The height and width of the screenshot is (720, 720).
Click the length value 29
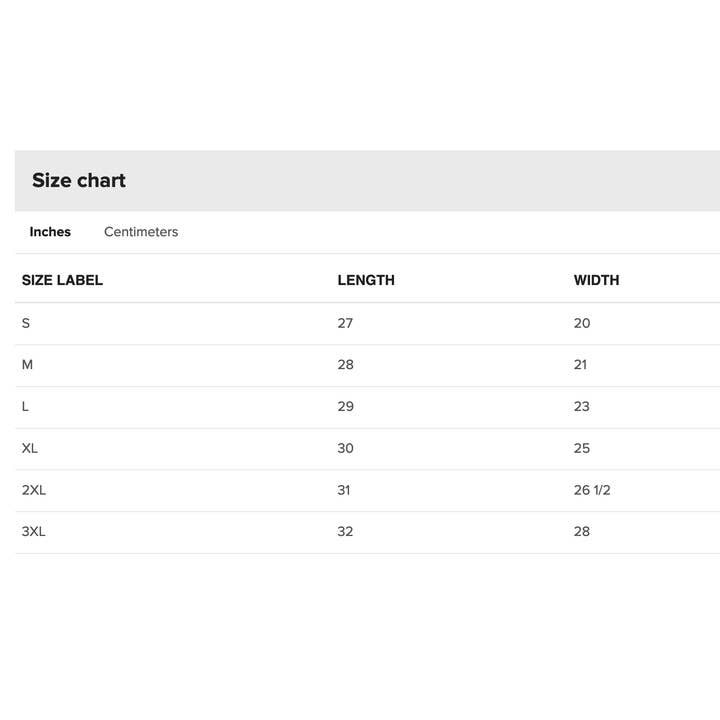(345, 407)
